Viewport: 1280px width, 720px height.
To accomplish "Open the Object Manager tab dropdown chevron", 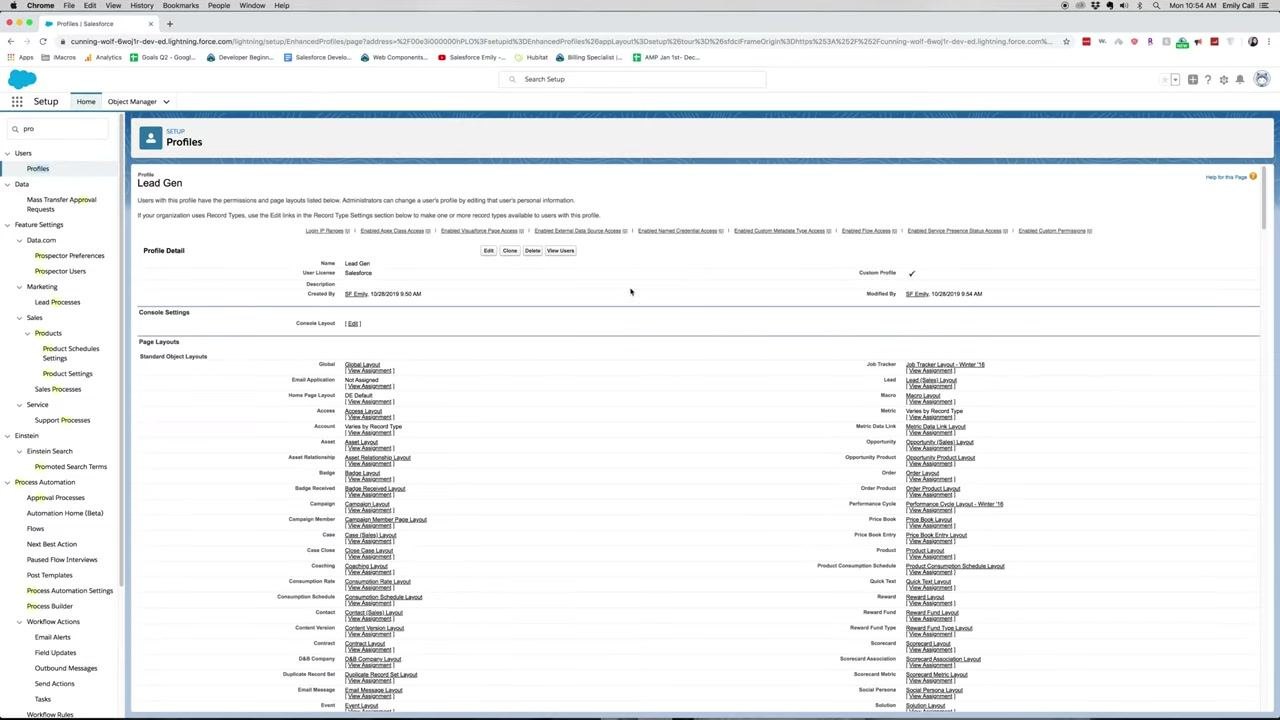I will [166, 102].
